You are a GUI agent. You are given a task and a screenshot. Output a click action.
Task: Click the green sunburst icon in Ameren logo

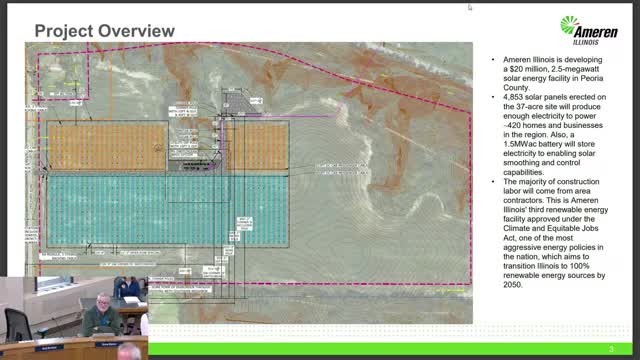pyautogui.click(x=569, y=25)
